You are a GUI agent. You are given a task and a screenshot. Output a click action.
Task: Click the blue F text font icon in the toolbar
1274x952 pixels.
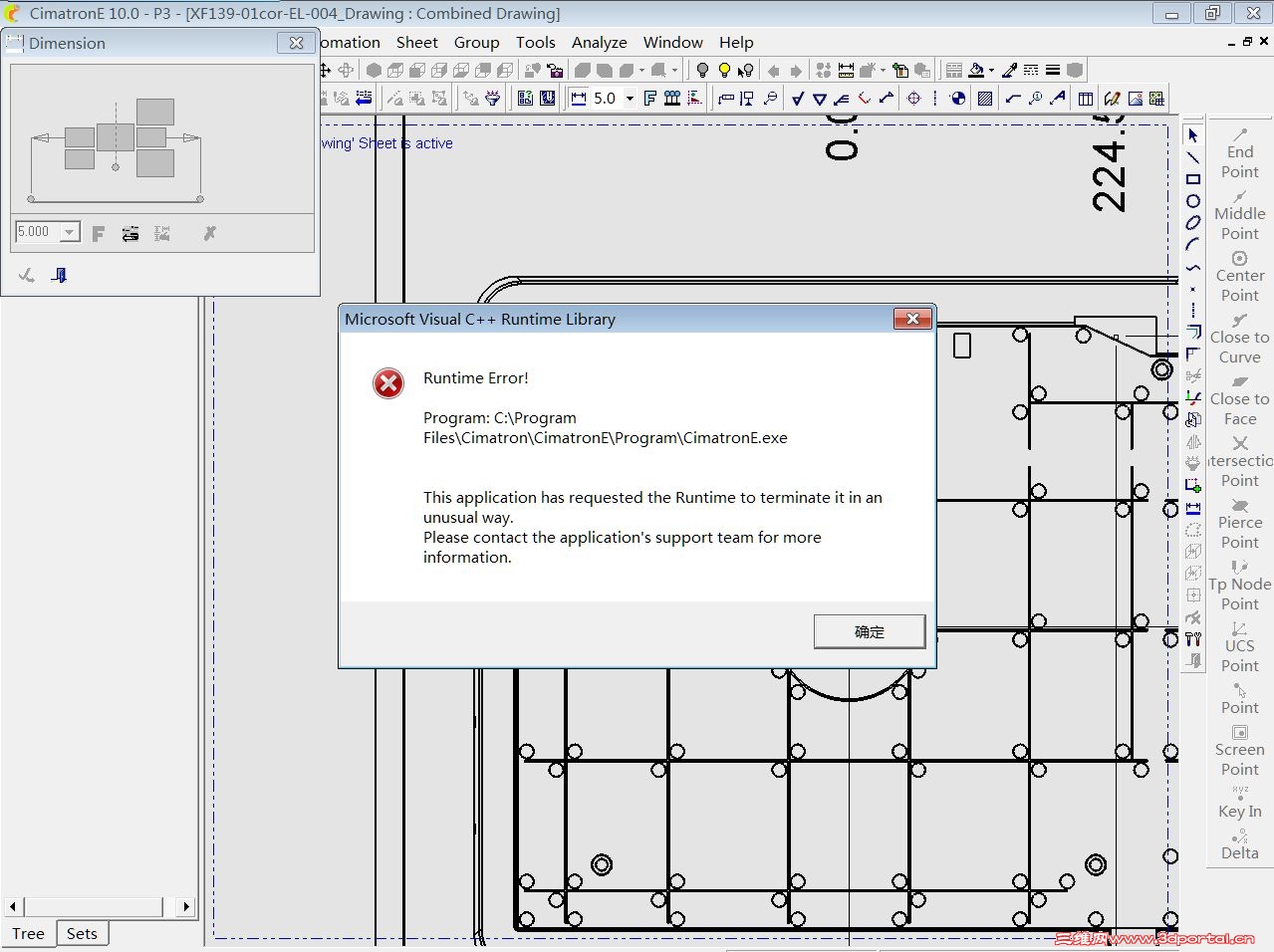649,98
